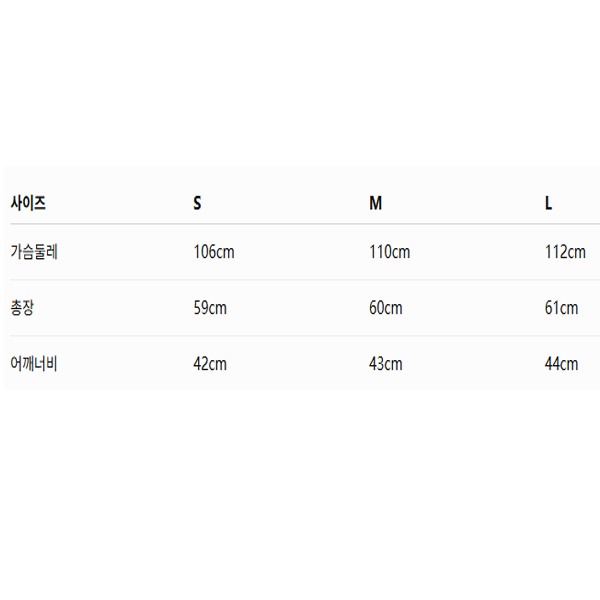The height and width of the screenshot is (600, 600).
Task: Click the blank area below the size table
Action: pyautogui.click(x=300, y=494)
